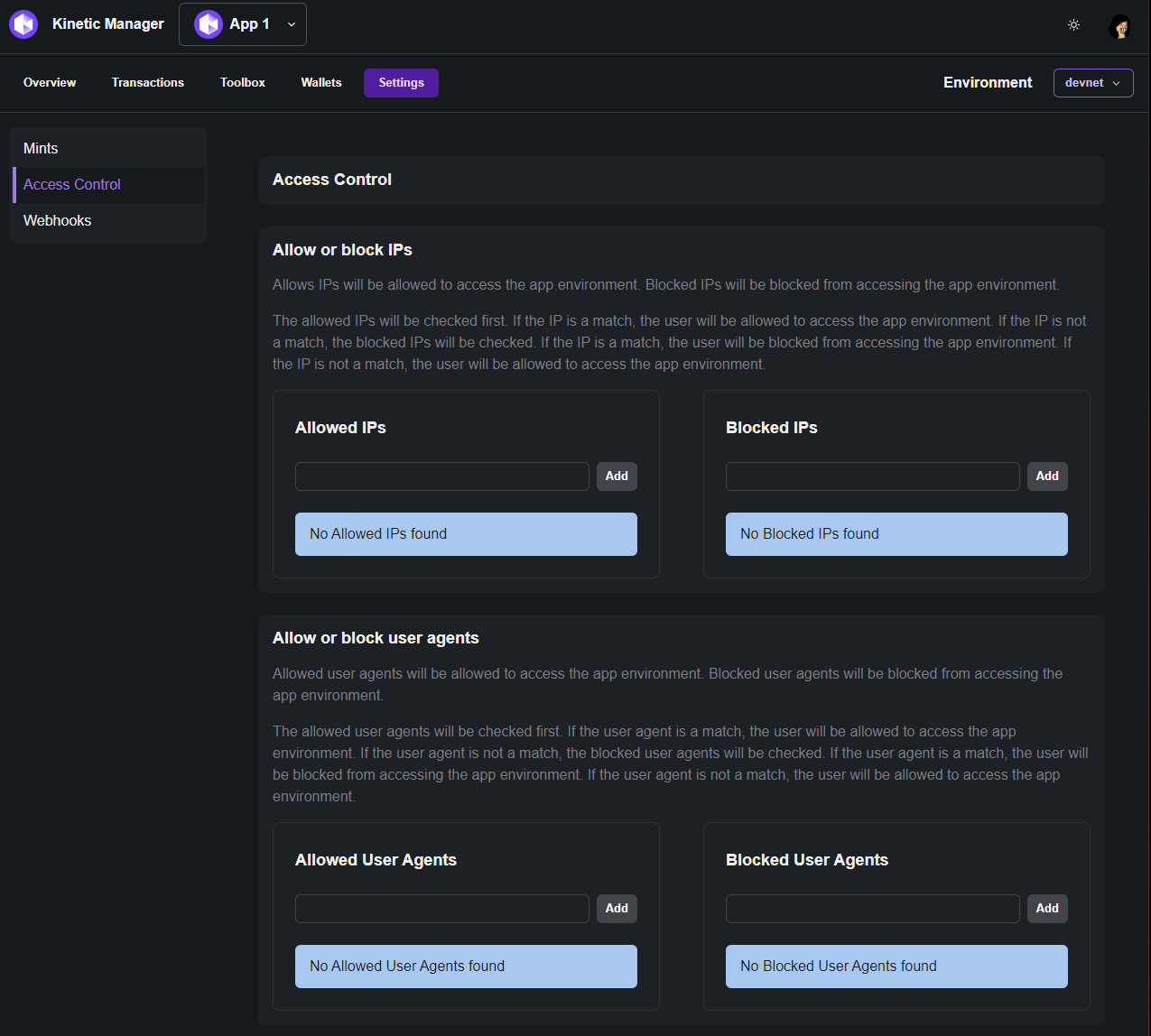This screenshot has width=1151, height=1036.
Task: Open the devnet environment dropdown
Action: coord(1092,83)
